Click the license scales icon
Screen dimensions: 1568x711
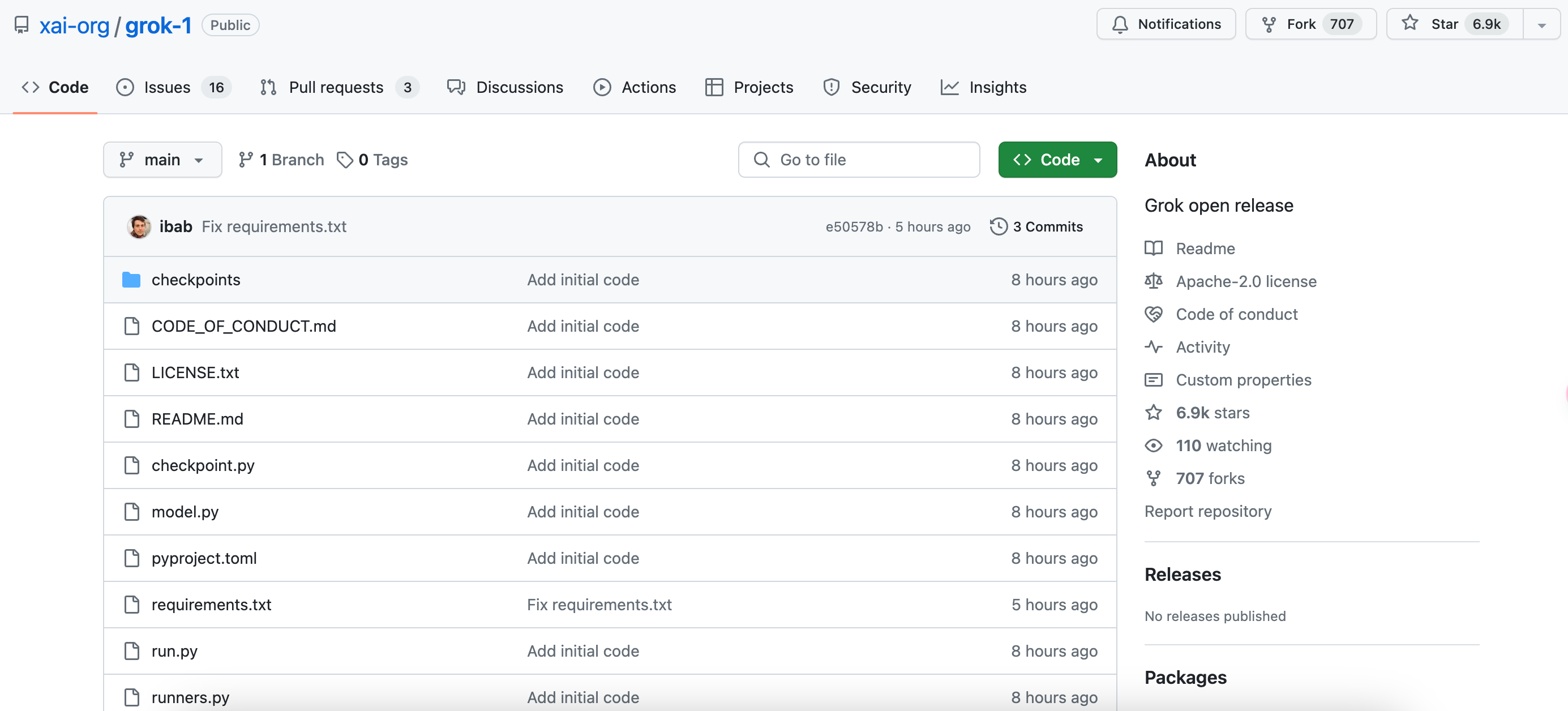coord(1154,281)
